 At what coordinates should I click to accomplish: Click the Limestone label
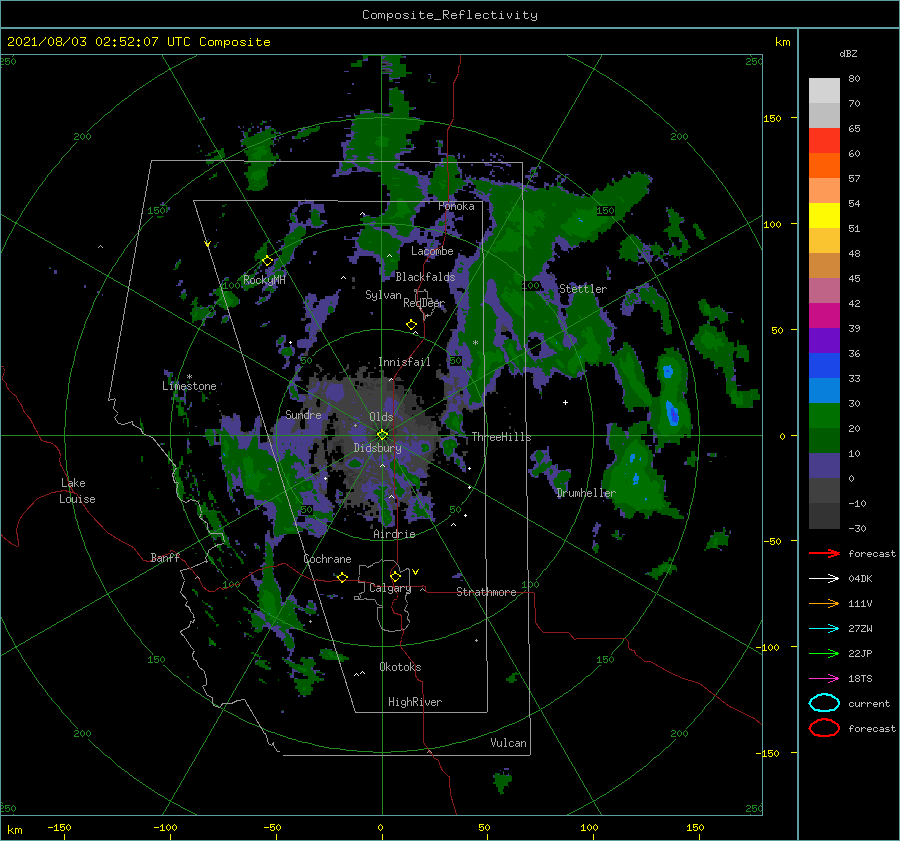click(x=189, y=386)
